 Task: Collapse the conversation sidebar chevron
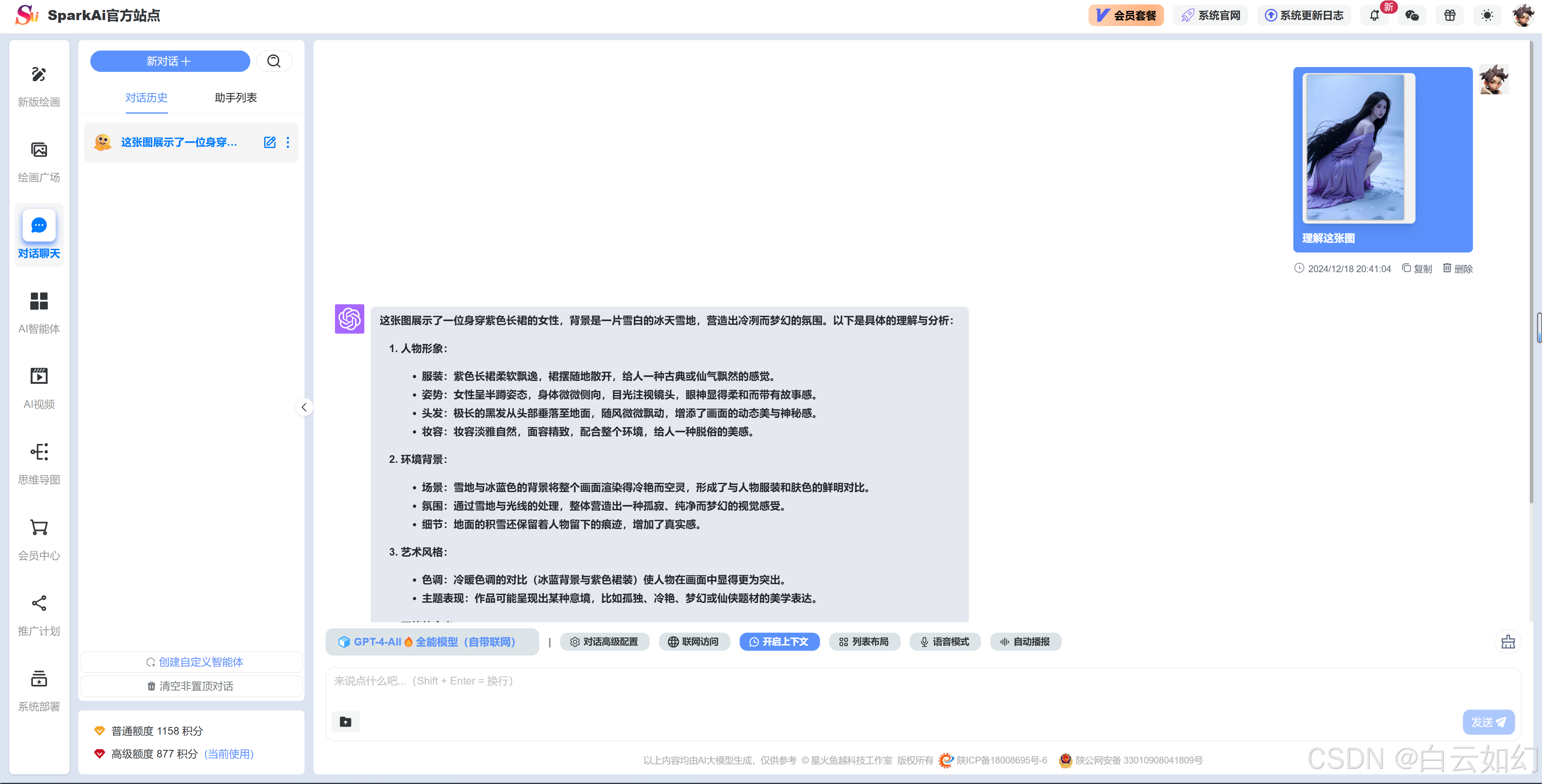(304, 407)
